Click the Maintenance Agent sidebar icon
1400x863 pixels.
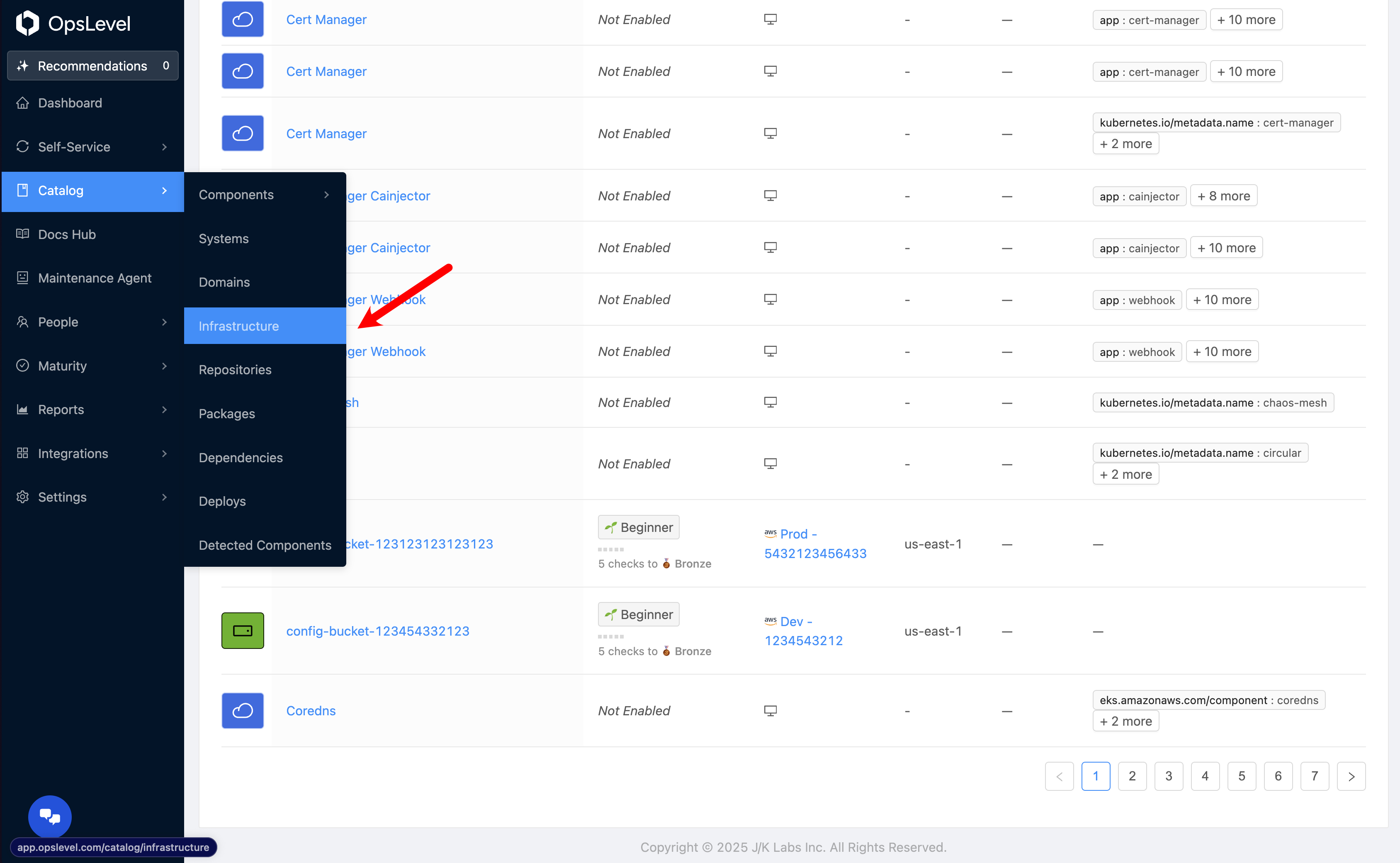23,278
